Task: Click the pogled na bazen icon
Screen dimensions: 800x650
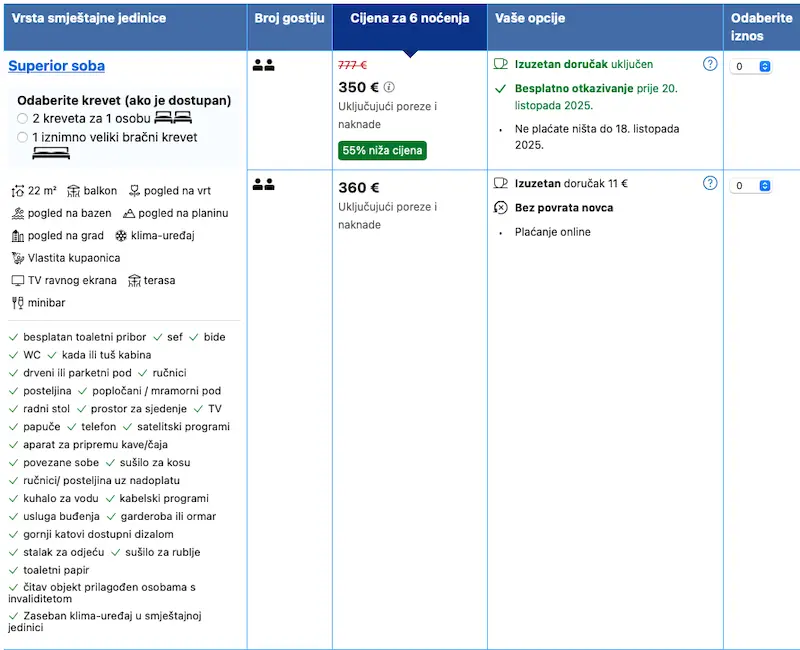Action: (x=18, y=213)
